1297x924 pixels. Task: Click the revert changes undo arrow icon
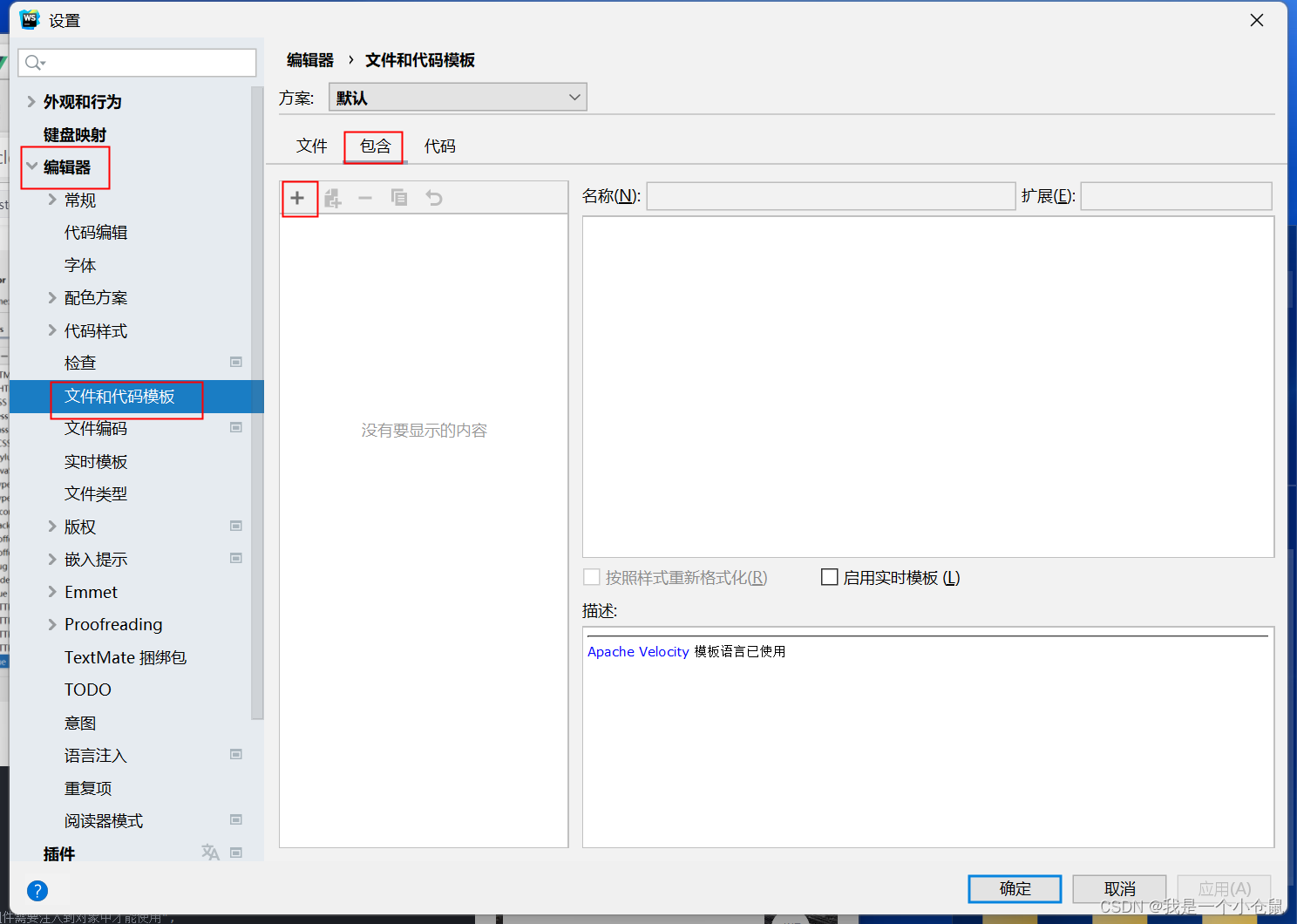click(x=433, y=198)
